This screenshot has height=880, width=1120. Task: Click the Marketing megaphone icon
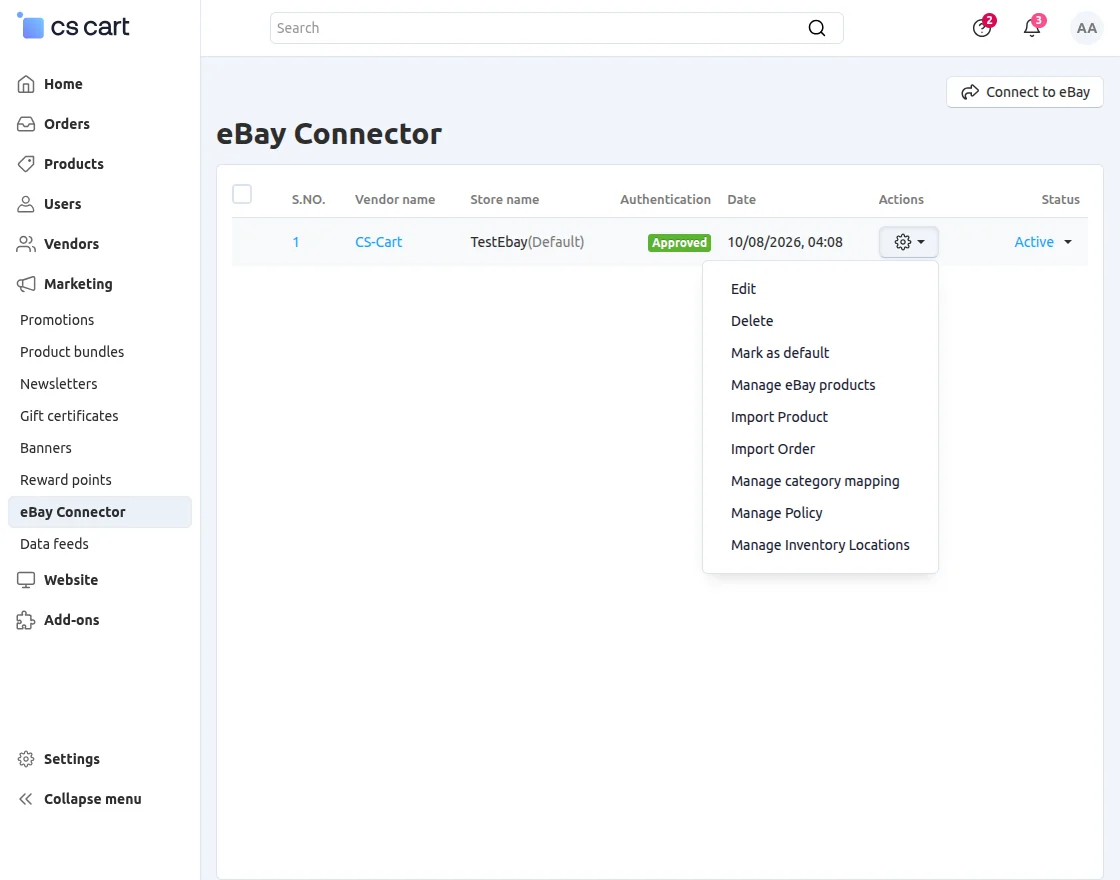[26, 284]
